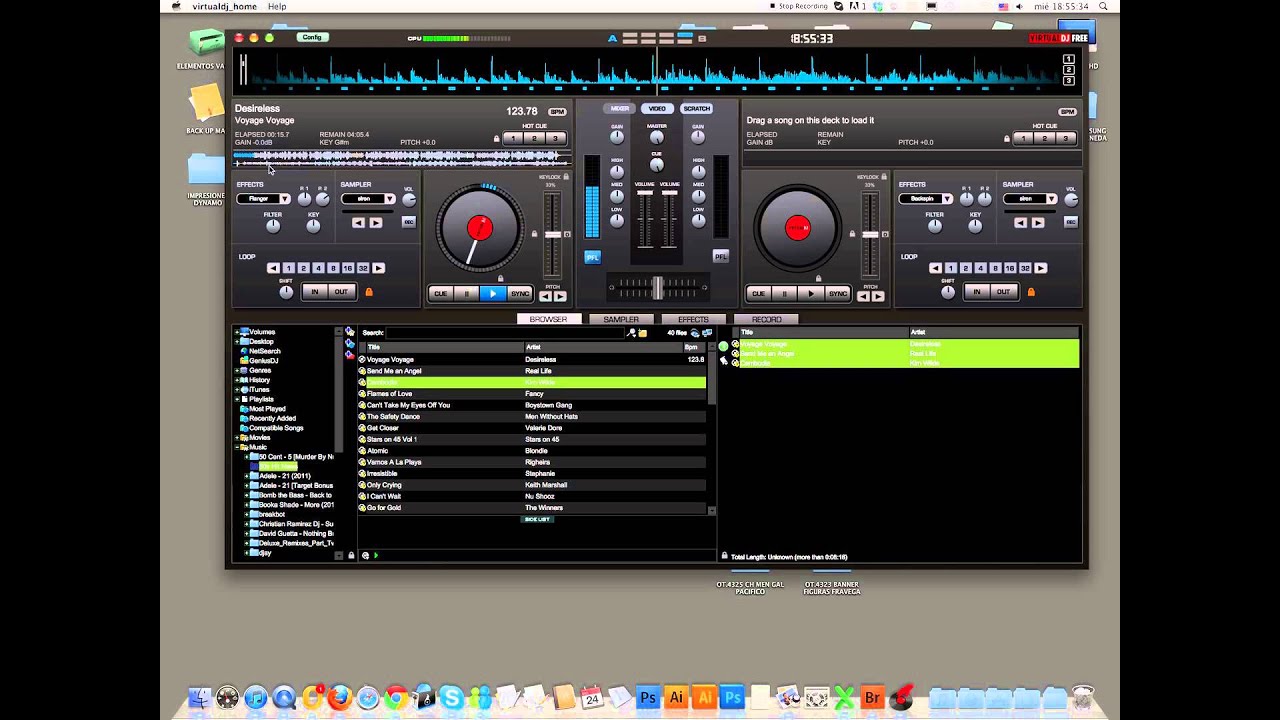Click the MASTER volume knob
The height and width of the screenshot is (720, 1280).
tap(657, 138)
